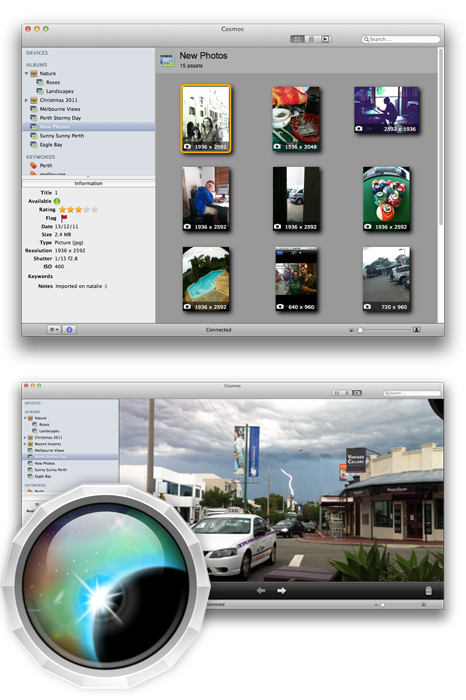466x700 pixels.
Task: Switch to grid view in bottom Cosmos window
Action: [336, 393]
